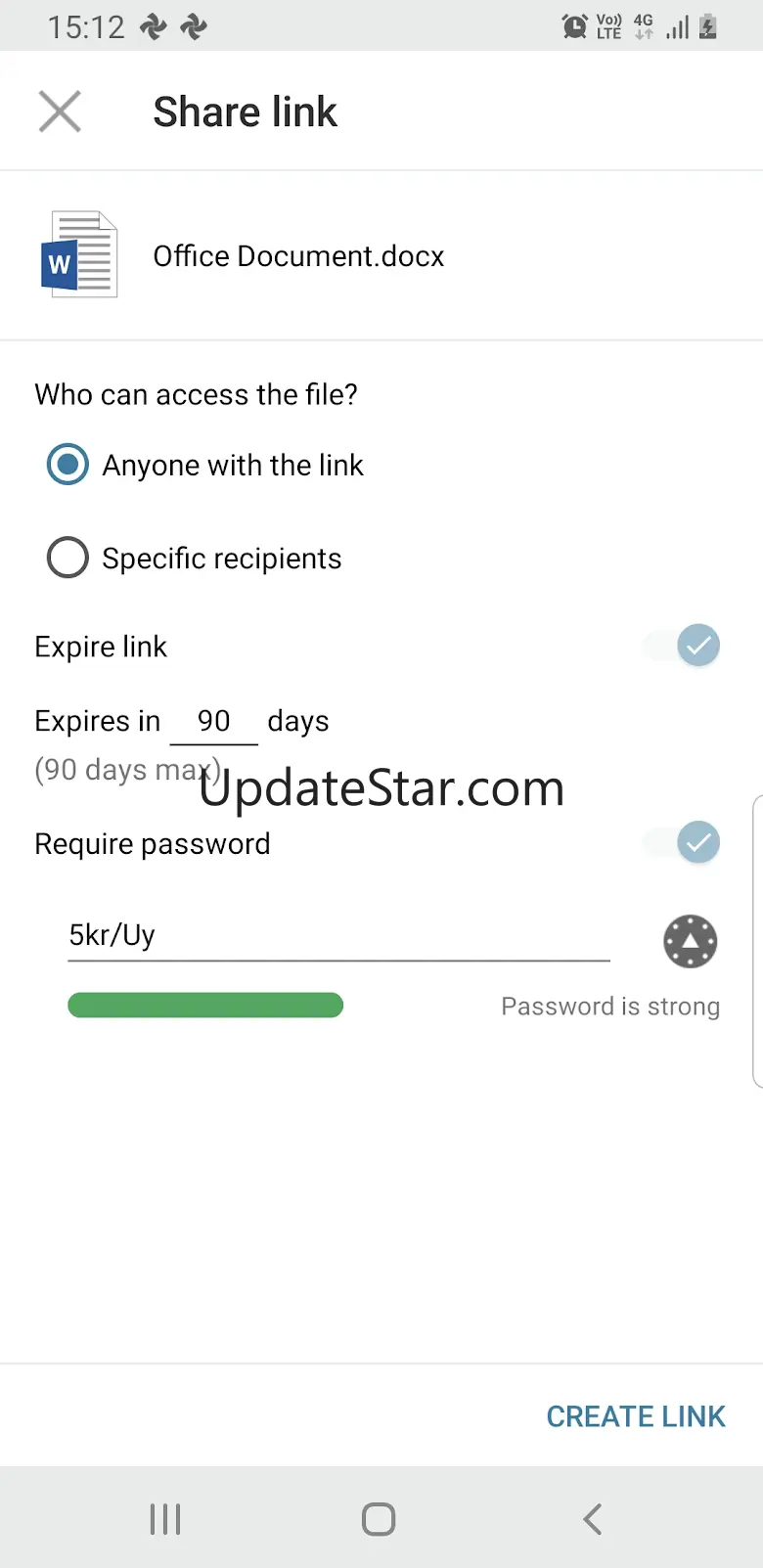
Task: Select Anyone with the link option
Action: click(205, 465)
